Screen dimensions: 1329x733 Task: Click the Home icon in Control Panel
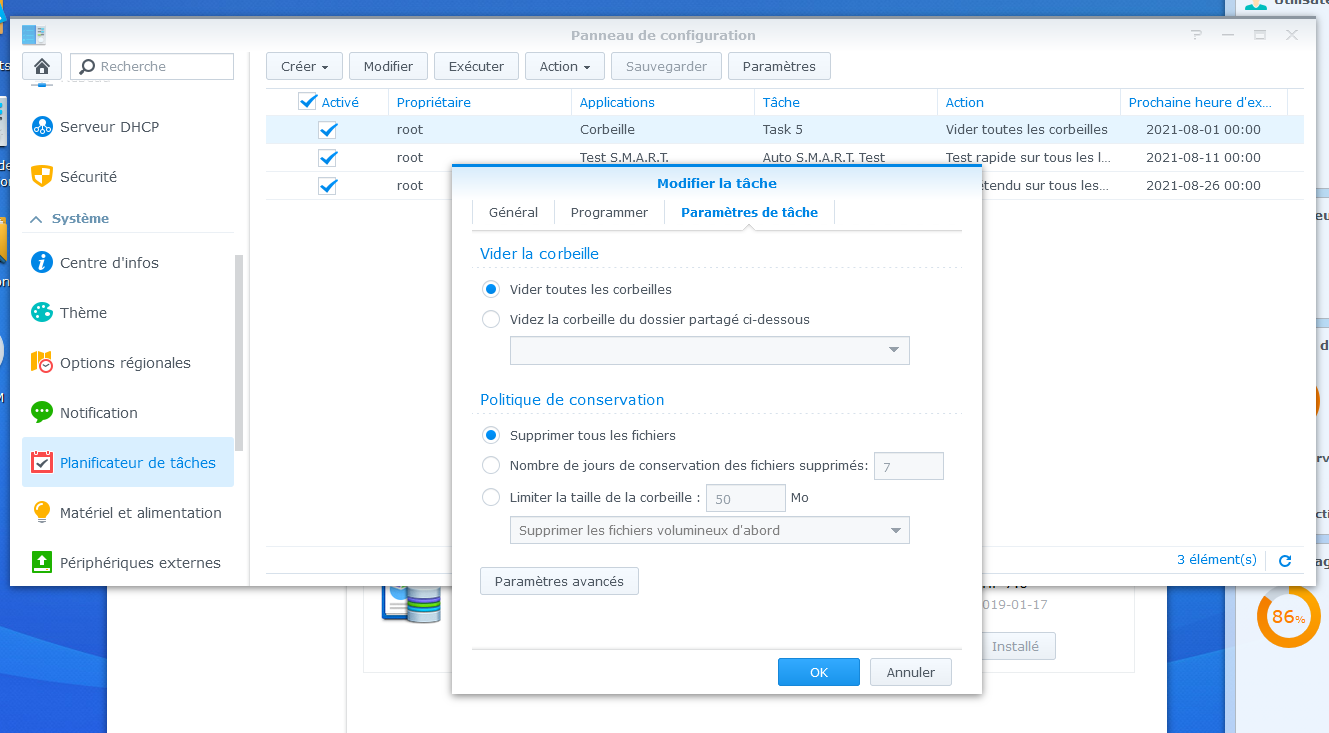coord(42,67)
